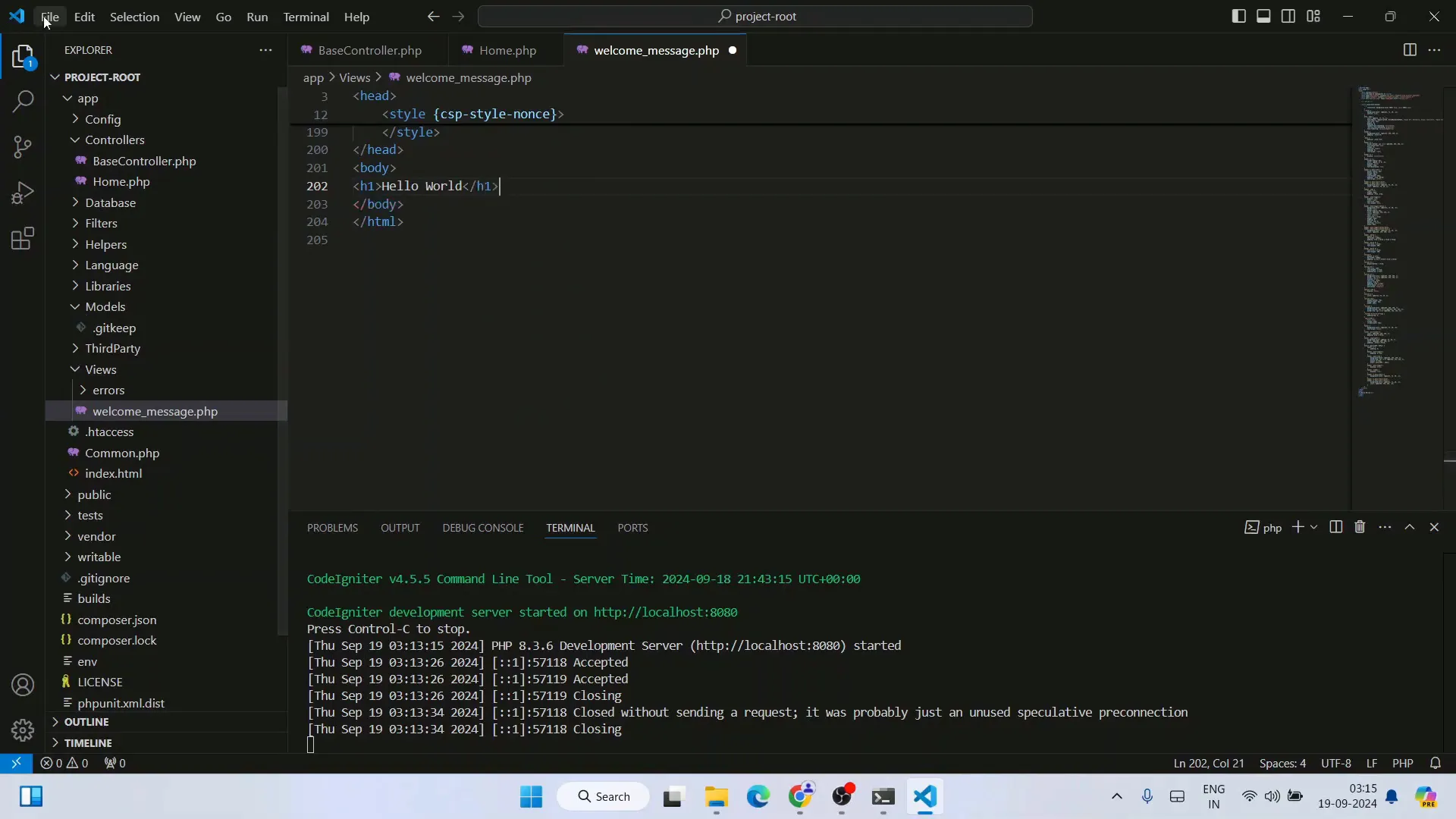1456x819 pixels.
Task: Open Run and Debug view
Action: (23, 193)
